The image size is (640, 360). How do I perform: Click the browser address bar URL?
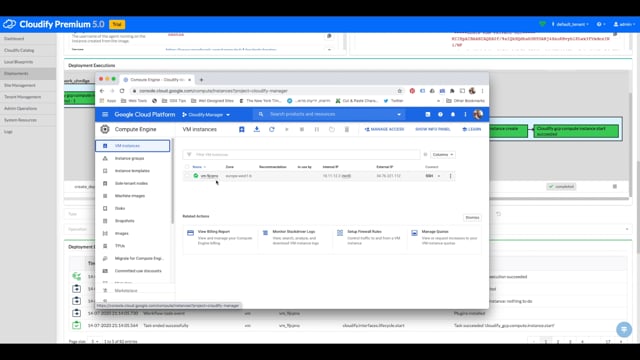tap(213, 91)
